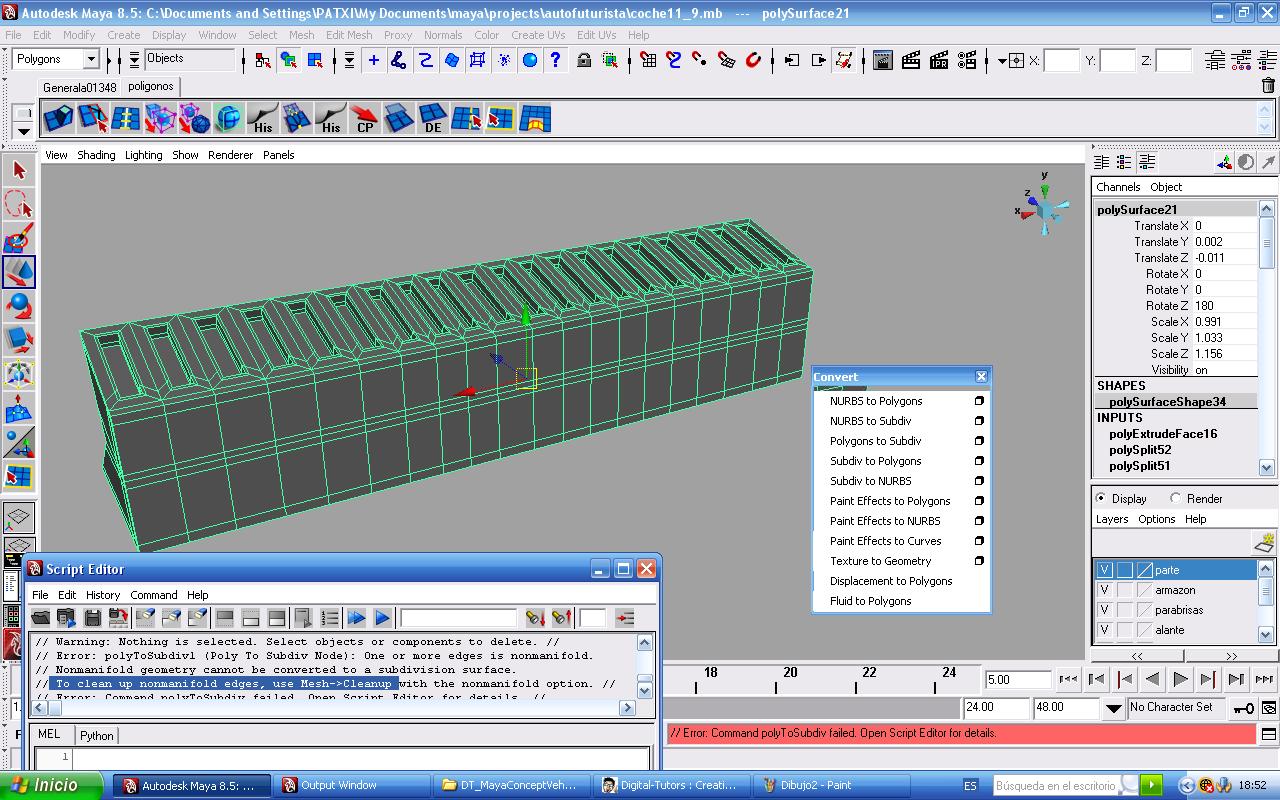The image size is (1280, 800).
Task: Switch to the Python tab
Action: tap(97, 735)
